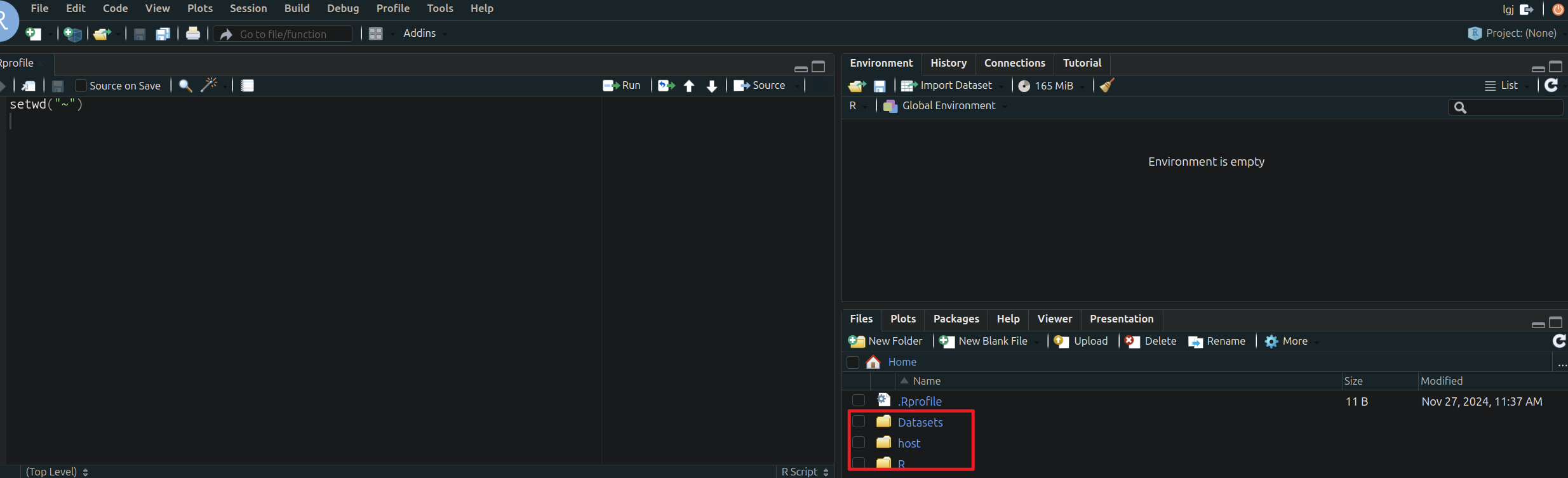Open the R Script file type selector
The image size is (1568, 478).
(x=805, y=472)
